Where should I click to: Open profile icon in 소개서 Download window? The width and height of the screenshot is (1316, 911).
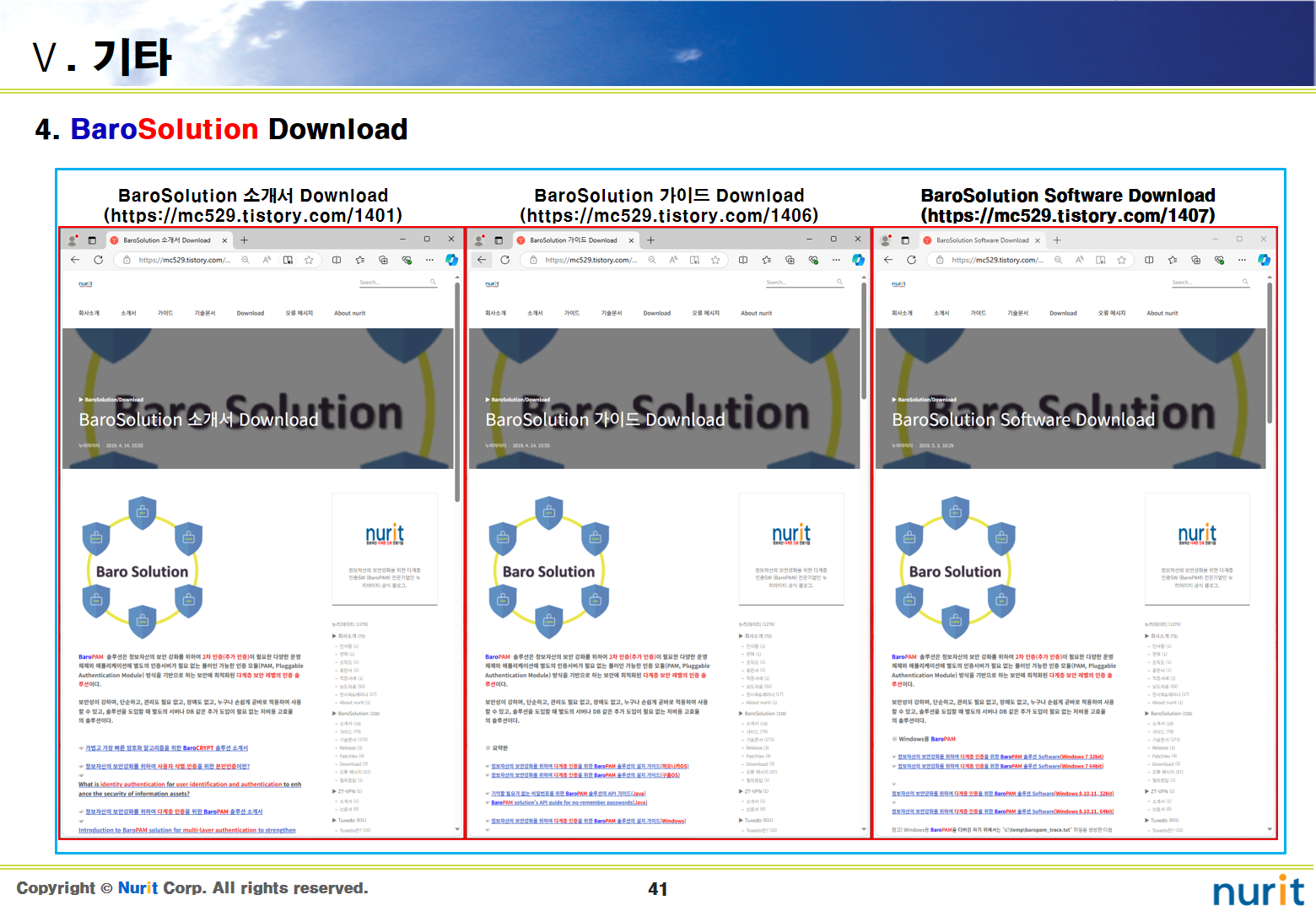click(x=73, y=240)
